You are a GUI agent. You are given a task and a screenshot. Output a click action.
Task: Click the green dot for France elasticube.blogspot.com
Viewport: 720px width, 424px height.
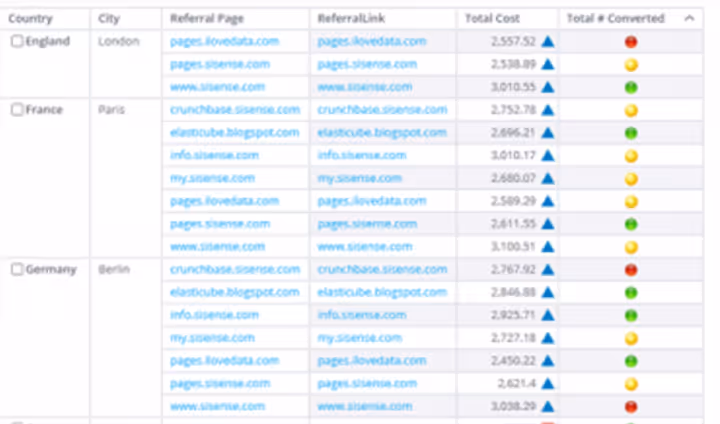point(631,133)
